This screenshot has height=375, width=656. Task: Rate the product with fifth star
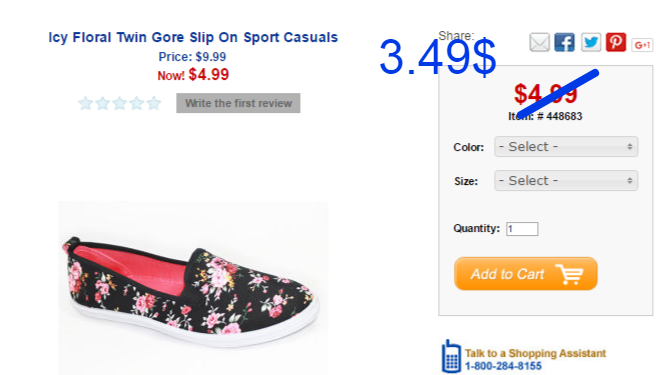tap(154, 103)
